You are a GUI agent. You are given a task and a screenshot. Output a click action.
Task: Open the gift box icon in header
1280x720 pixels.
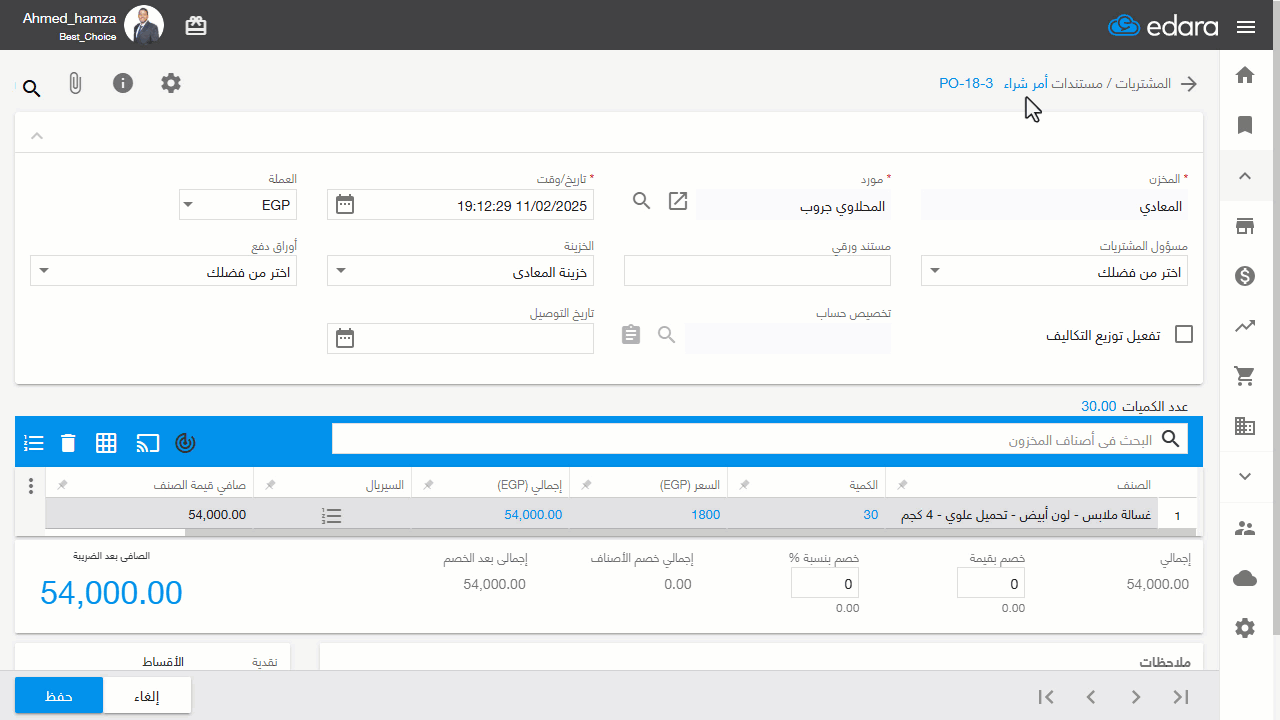pos(196,26)
